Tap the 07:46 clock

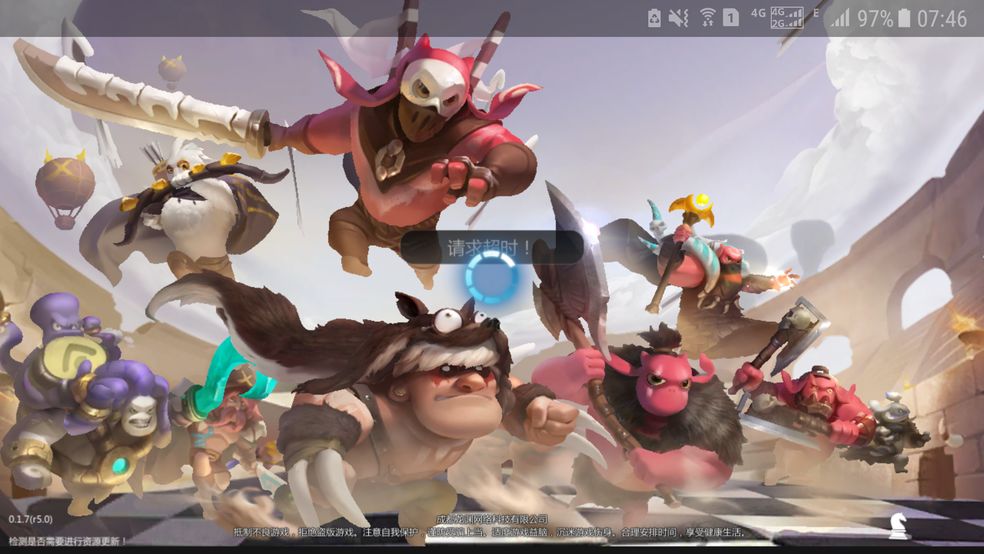(x=941, y=18)
